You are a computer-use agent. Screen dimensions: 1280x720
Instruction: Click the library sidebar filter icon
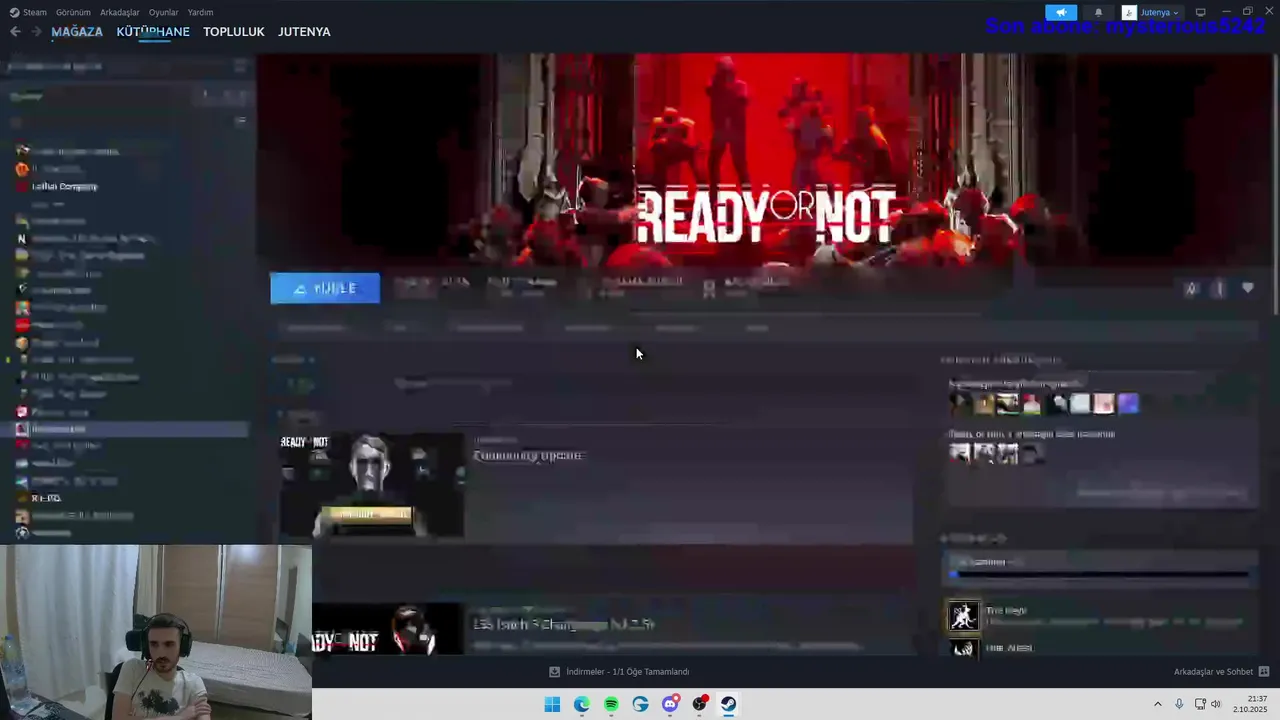(240, 120)
